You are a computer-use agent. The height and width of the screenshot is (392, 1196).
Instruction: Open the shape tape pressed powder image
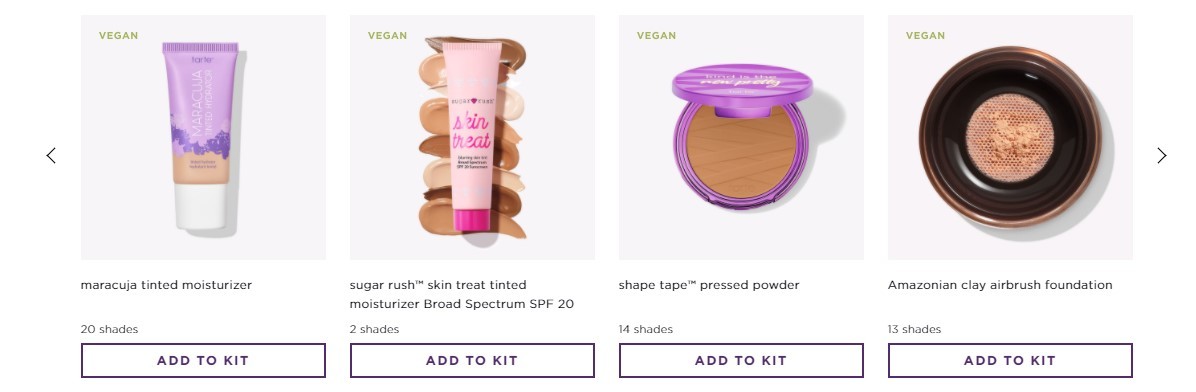[741, 137]
